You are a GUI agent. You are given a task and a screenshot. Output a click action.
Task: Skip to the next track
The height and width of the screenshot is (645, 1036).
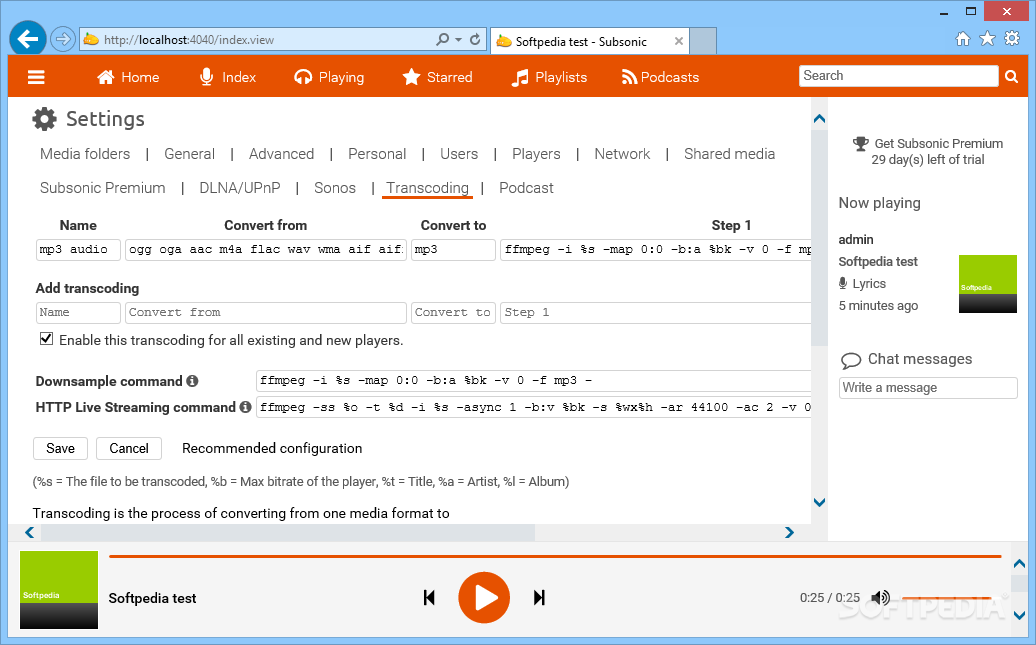[x=539, y=598]
